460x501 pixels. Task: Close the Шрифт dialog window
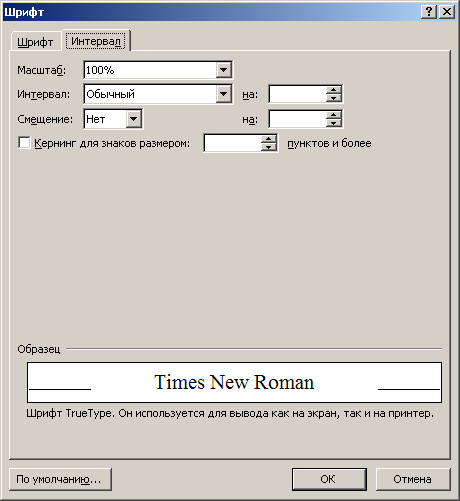pos(446,12)
